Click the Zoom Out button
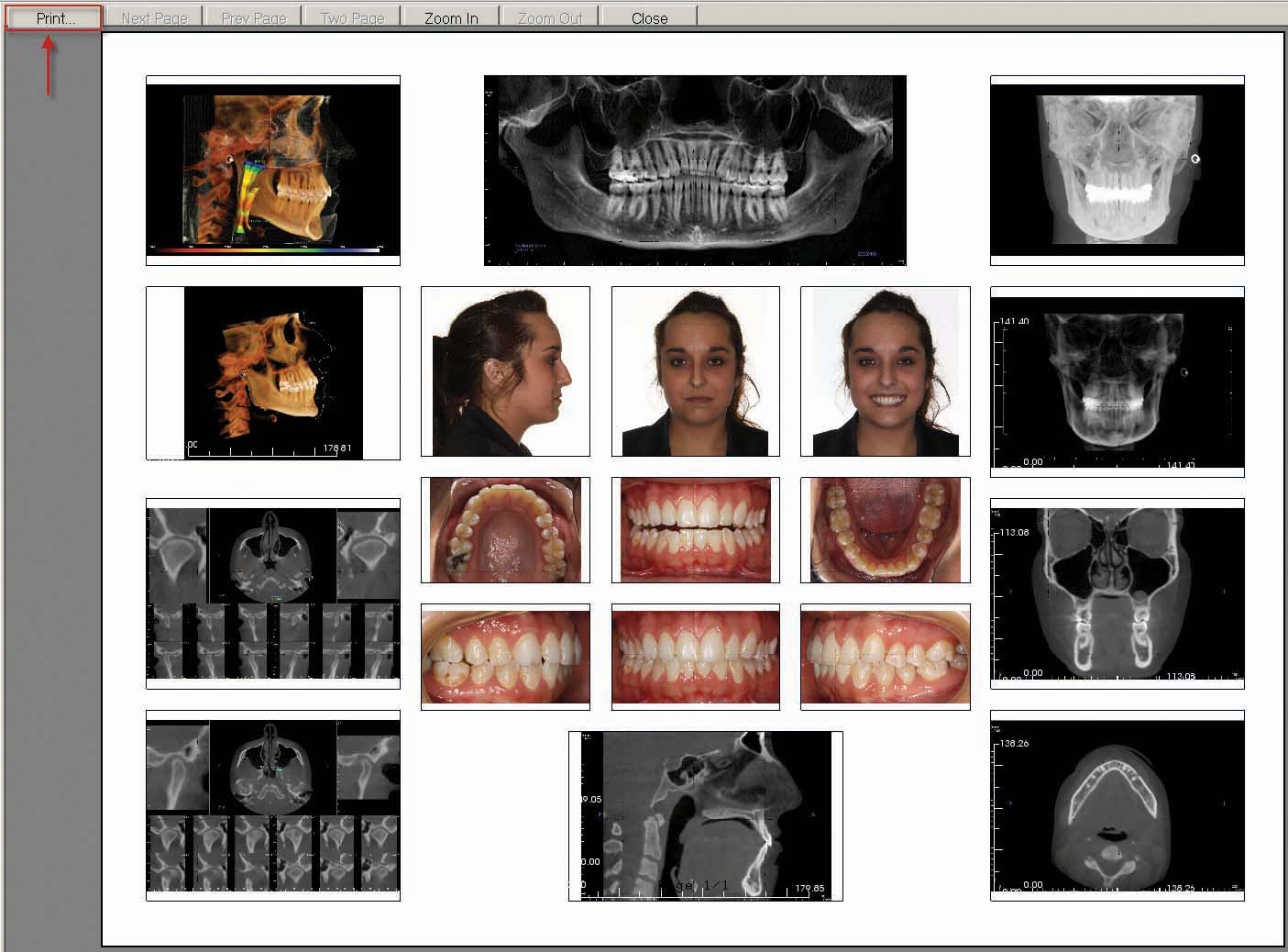 click(550, 17)
